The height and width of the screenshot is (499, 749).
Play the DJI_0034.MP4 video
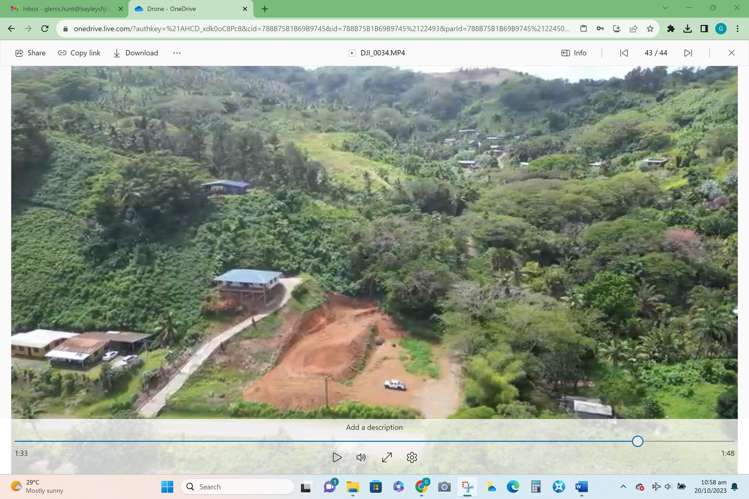point(337,457)
